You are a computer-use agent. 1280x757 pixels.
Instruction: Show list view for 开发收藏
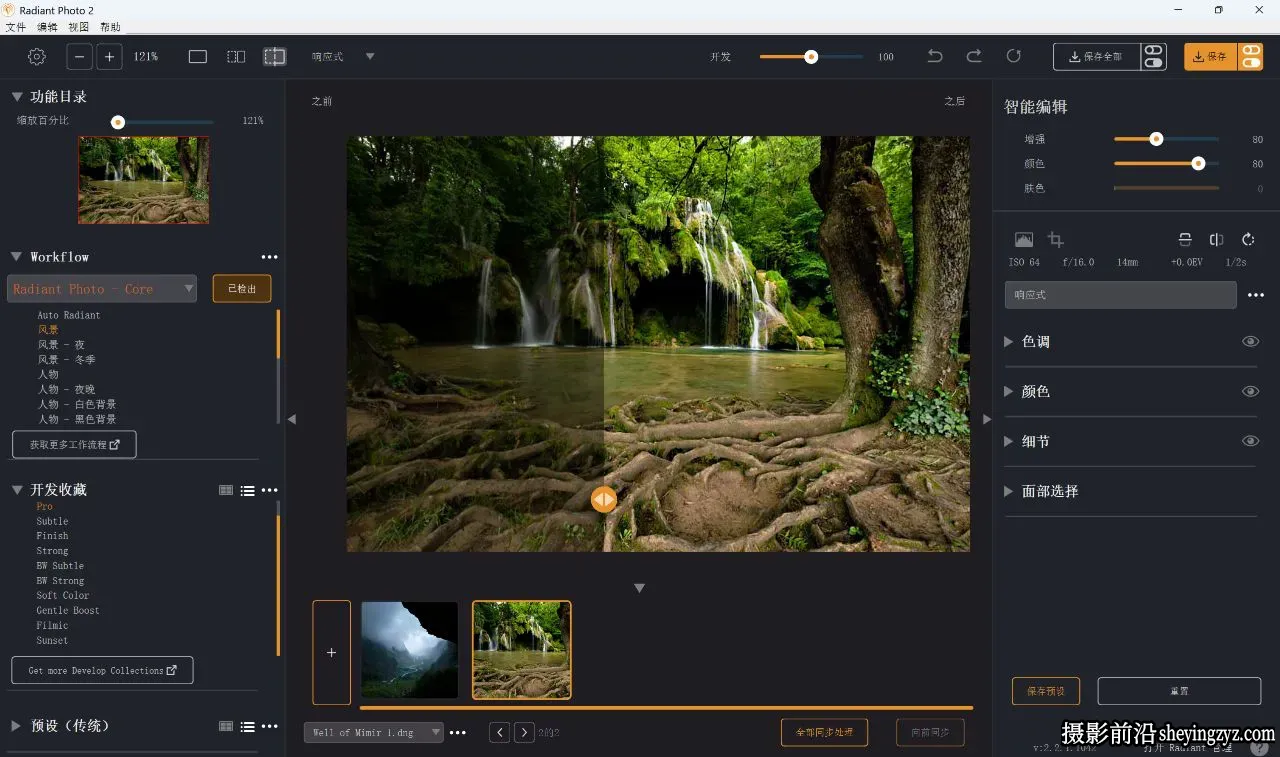pos(247,490)
